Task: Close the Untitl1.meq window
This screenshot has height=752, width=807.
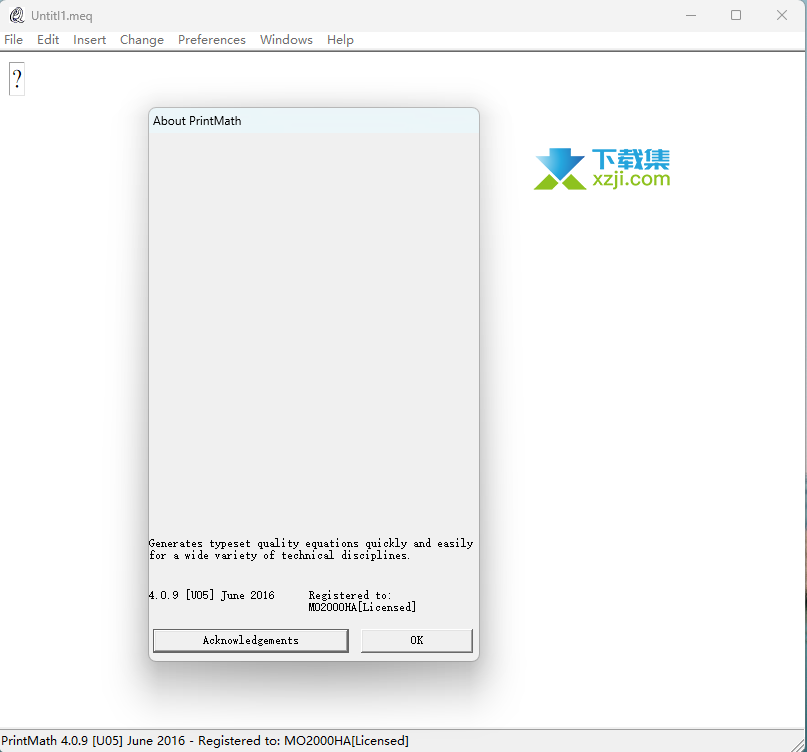Action: pyautogui.click(x=782, y=15)
